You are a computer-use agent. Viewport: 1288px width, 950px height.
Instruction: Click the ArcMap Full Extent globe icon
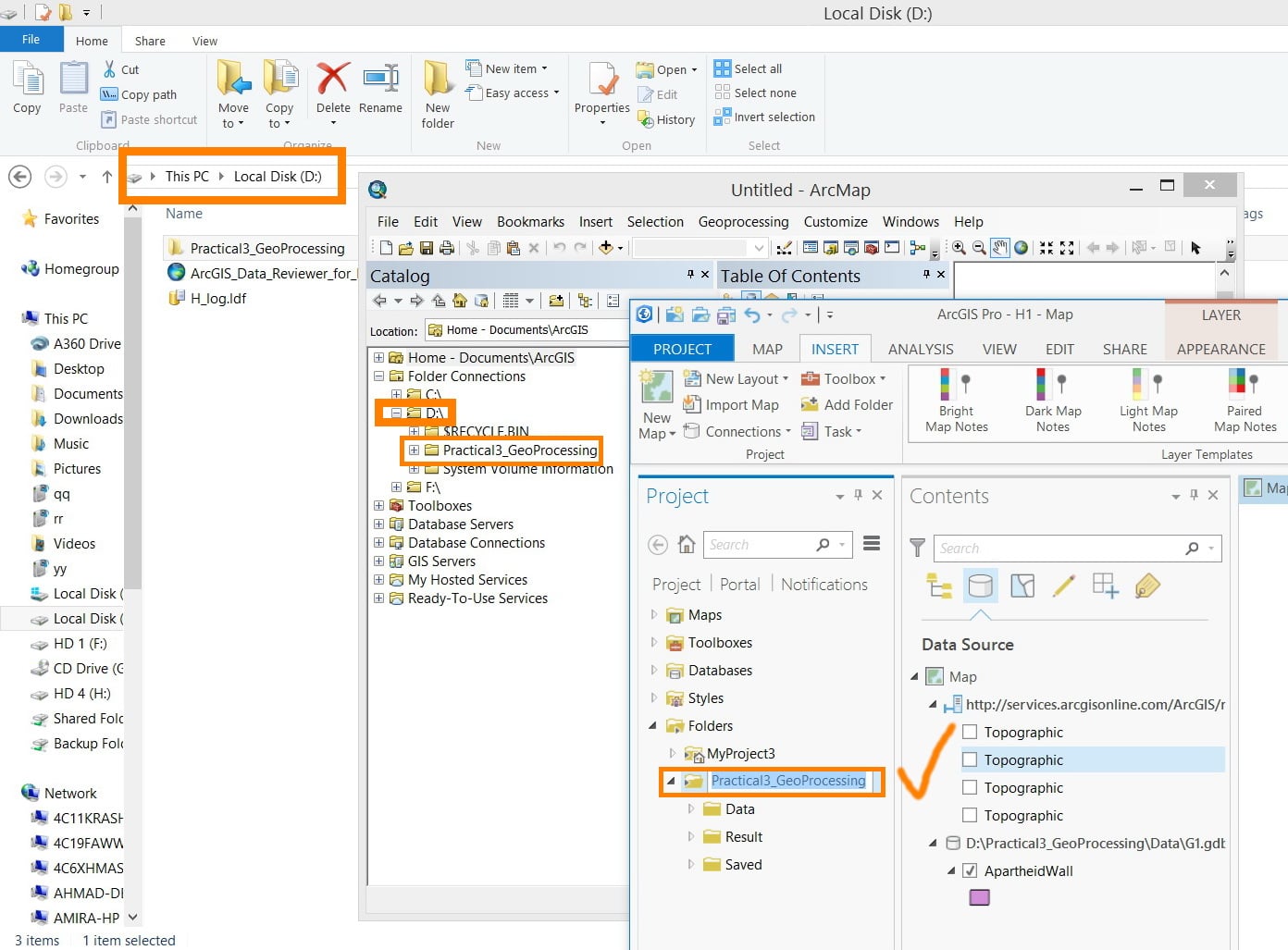1021,248
